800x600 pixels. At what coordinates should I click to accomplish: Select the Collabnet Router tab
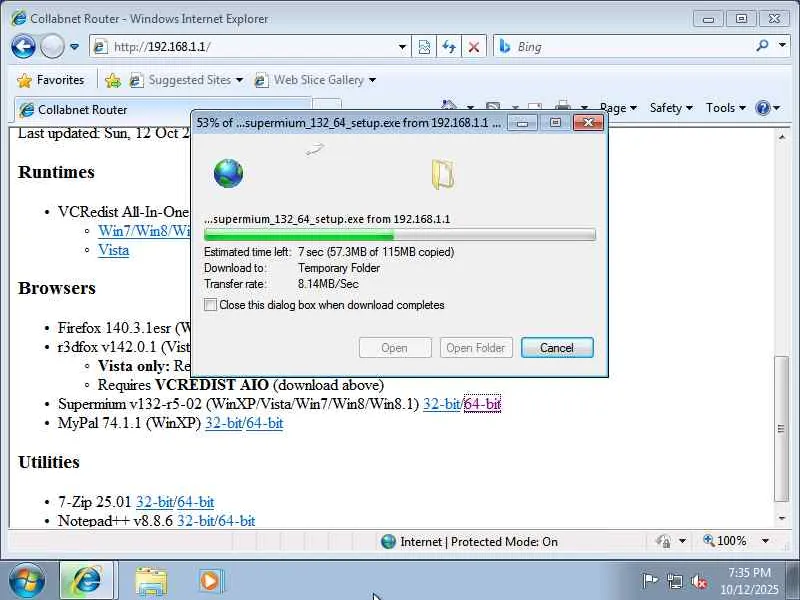point(162,110)
